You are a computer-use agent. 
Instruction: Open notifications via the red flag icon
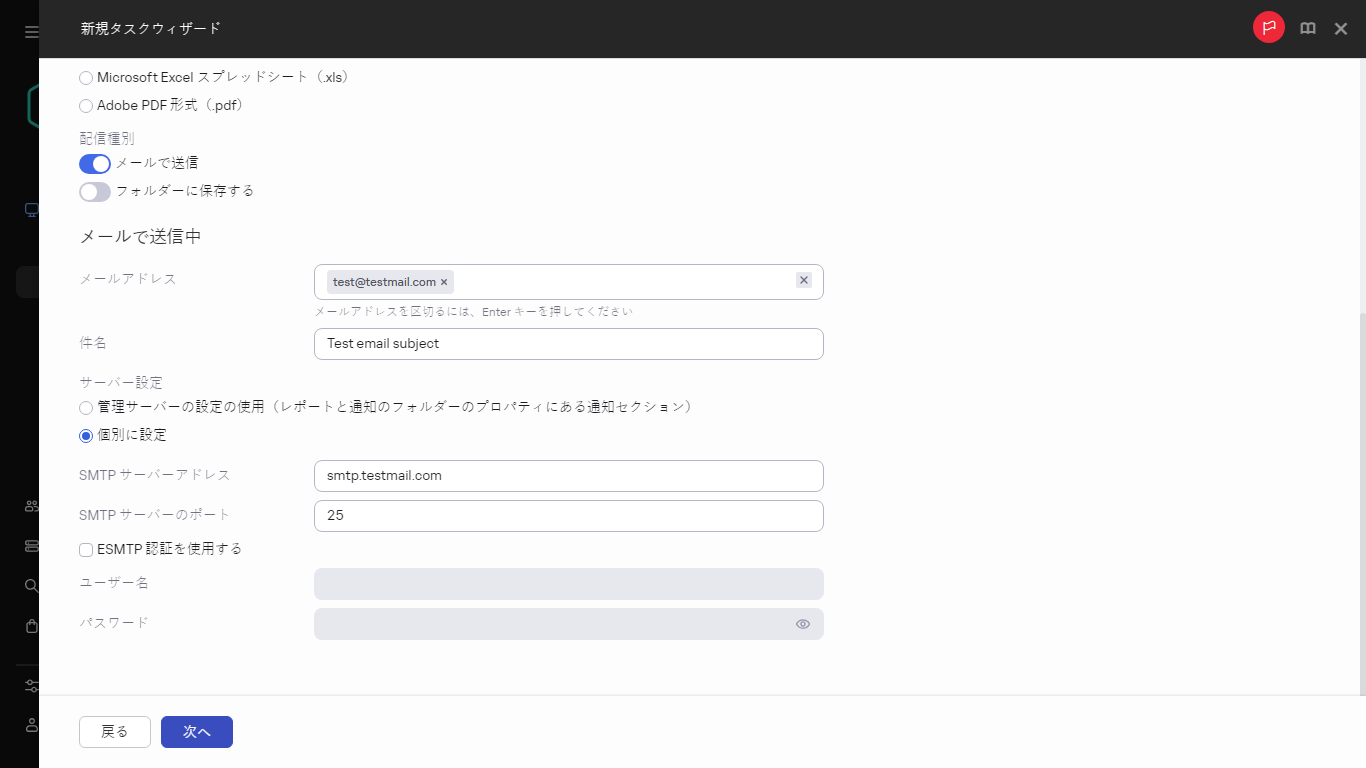pos(1268,27)
